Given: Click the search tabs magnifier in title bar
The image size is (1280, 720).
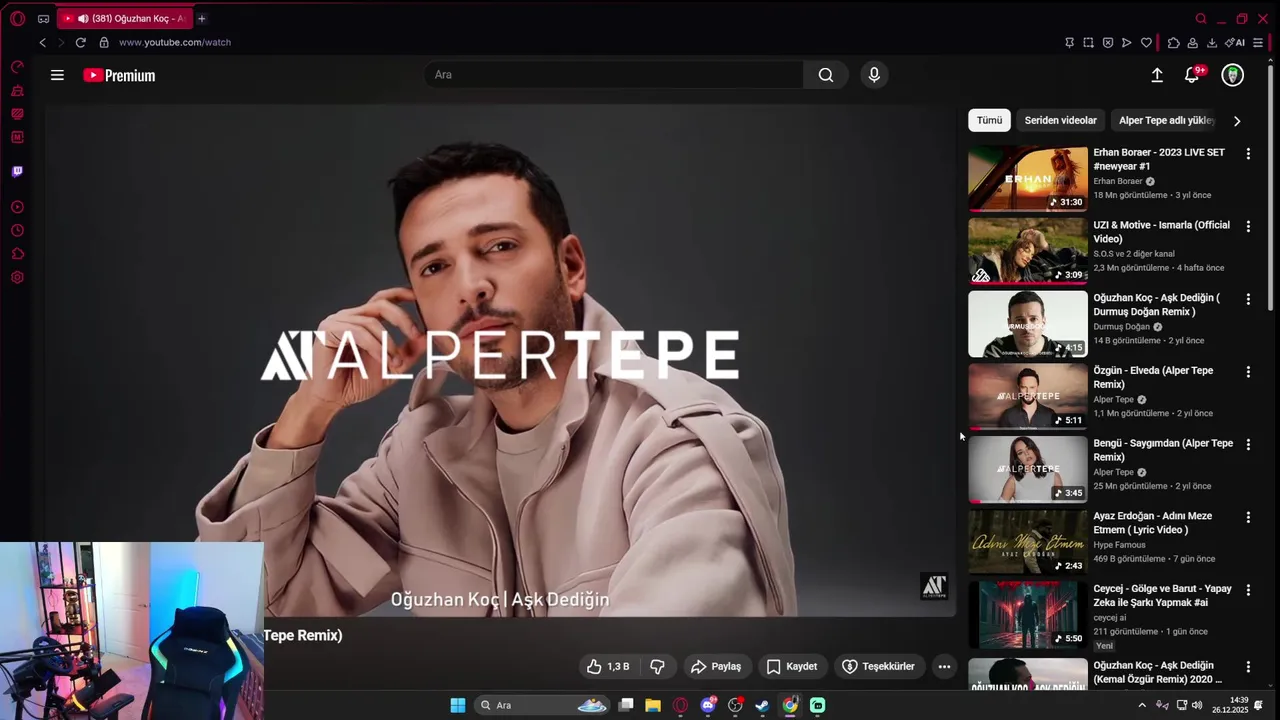Looking at the screenshot, I should 1201,18.
